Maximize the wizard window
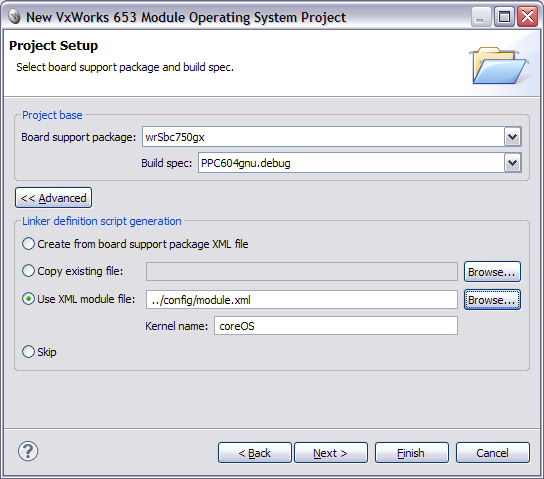The image size is (544, 479). click(504, 16)
